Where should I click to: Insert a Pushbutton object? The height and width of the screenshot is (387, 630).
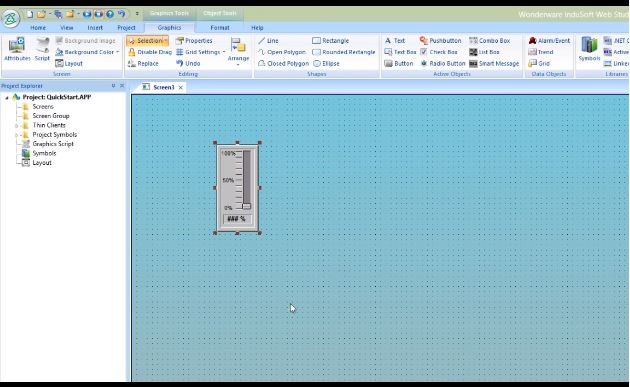pos(440,41)
